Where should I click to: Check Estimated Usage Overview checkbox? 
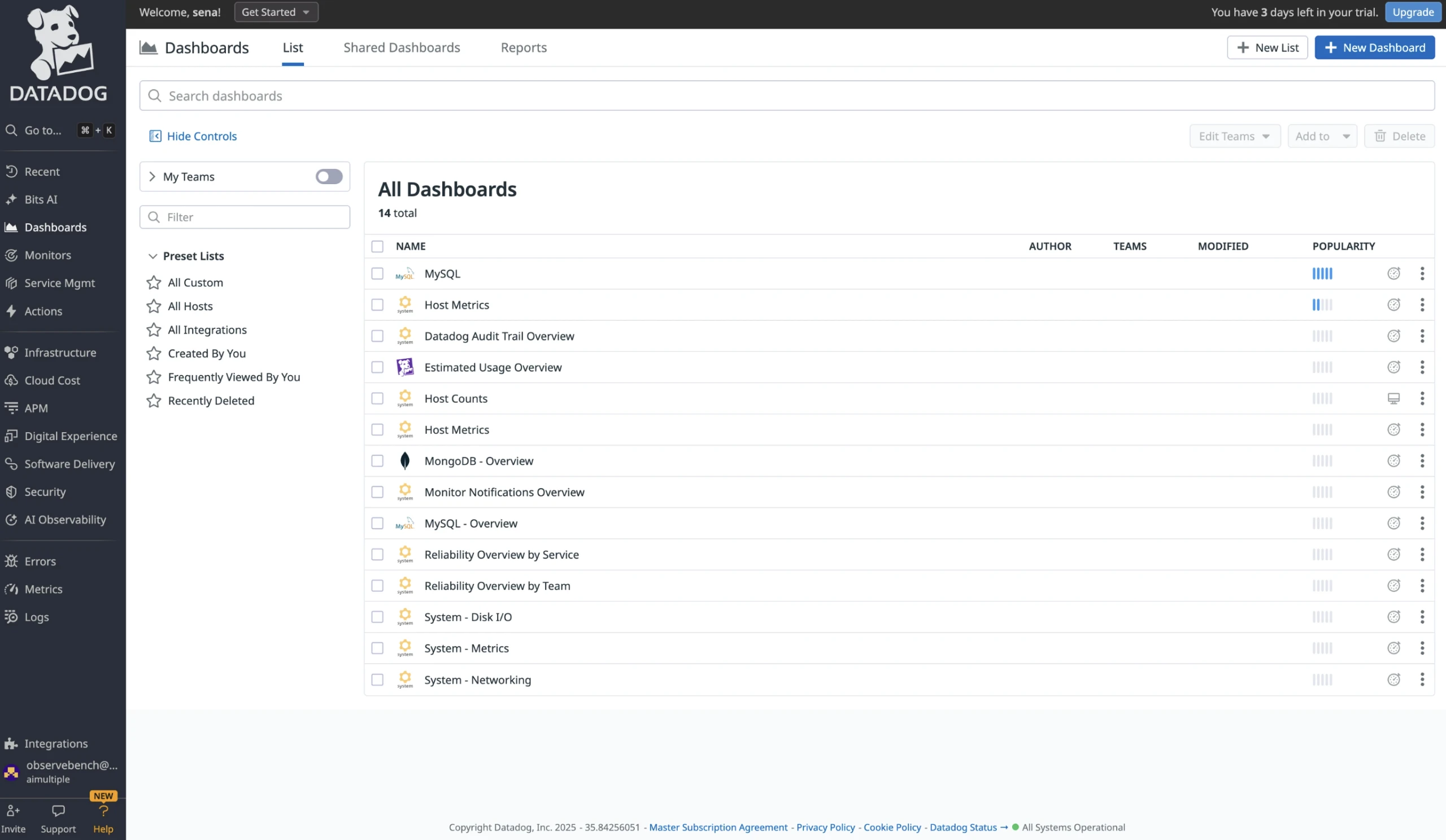377,367
